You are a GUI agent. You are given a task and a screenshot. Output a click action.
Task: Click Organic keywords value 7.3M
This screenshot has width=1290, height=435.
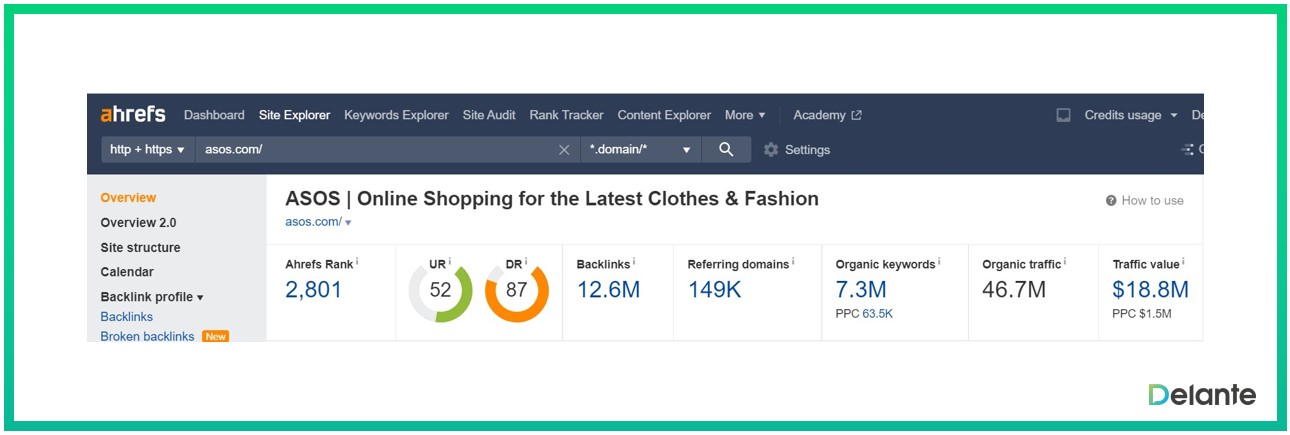[x=861, y=290]
